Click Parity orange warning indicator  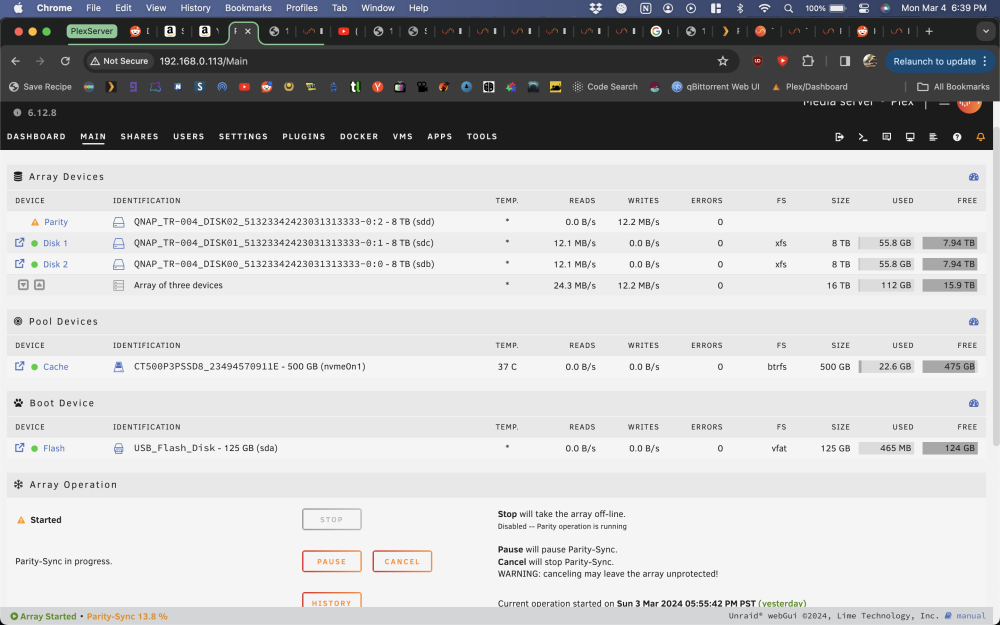(x=35, y=222)
